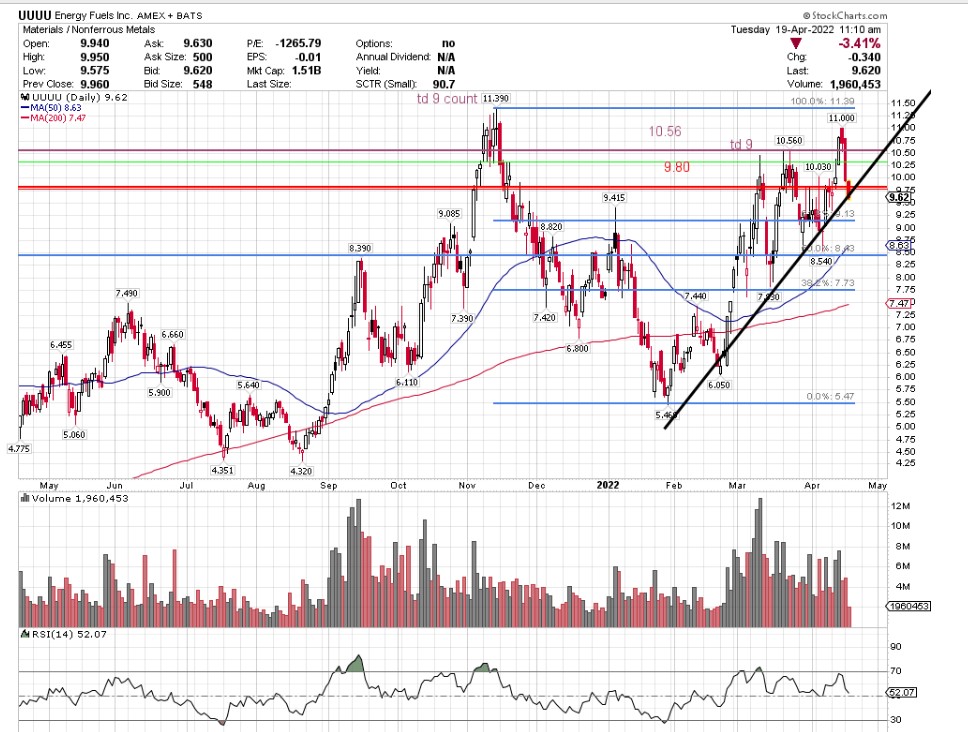Screen dimensions: 968x732
Task: Click the 0.0%: 5.47 Fibonacci label
Action: (830, 396)
